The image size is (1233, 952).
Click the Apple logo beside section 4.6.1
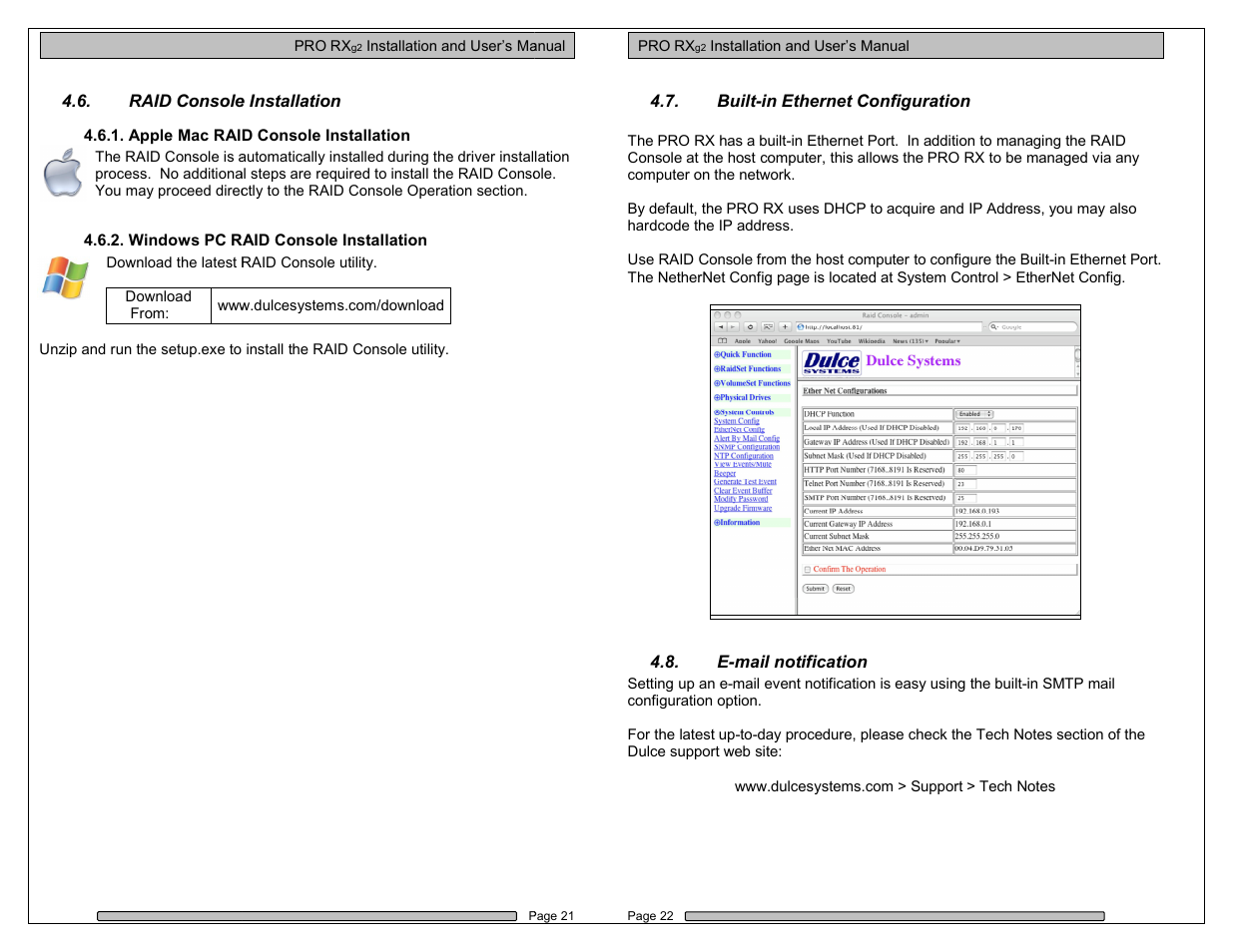(x=63, y=173)
